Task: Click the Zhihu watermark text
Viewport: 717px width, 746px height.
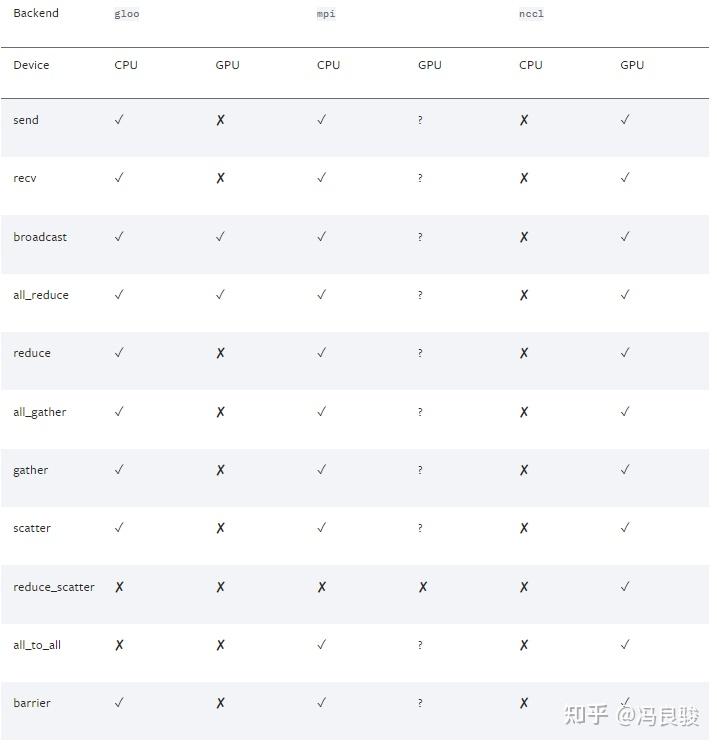Action: point(632,717)
